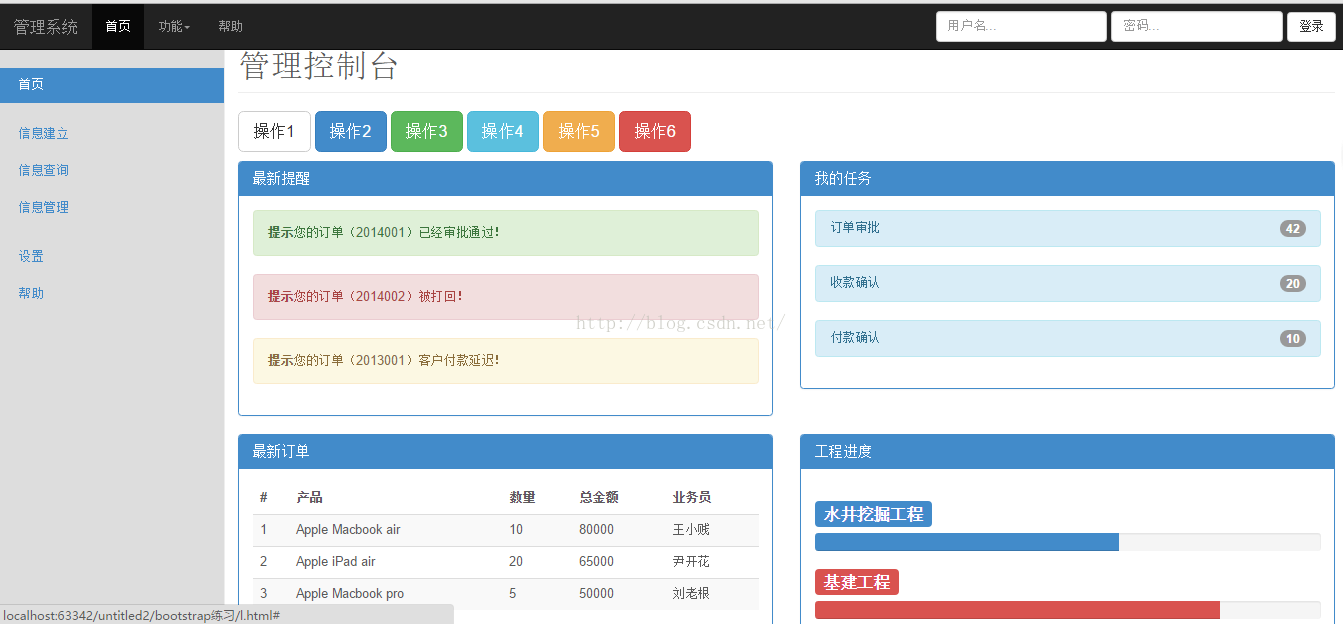Click the 最新提醒 panel header
1343x624 pixels.
tap(506, 179)
